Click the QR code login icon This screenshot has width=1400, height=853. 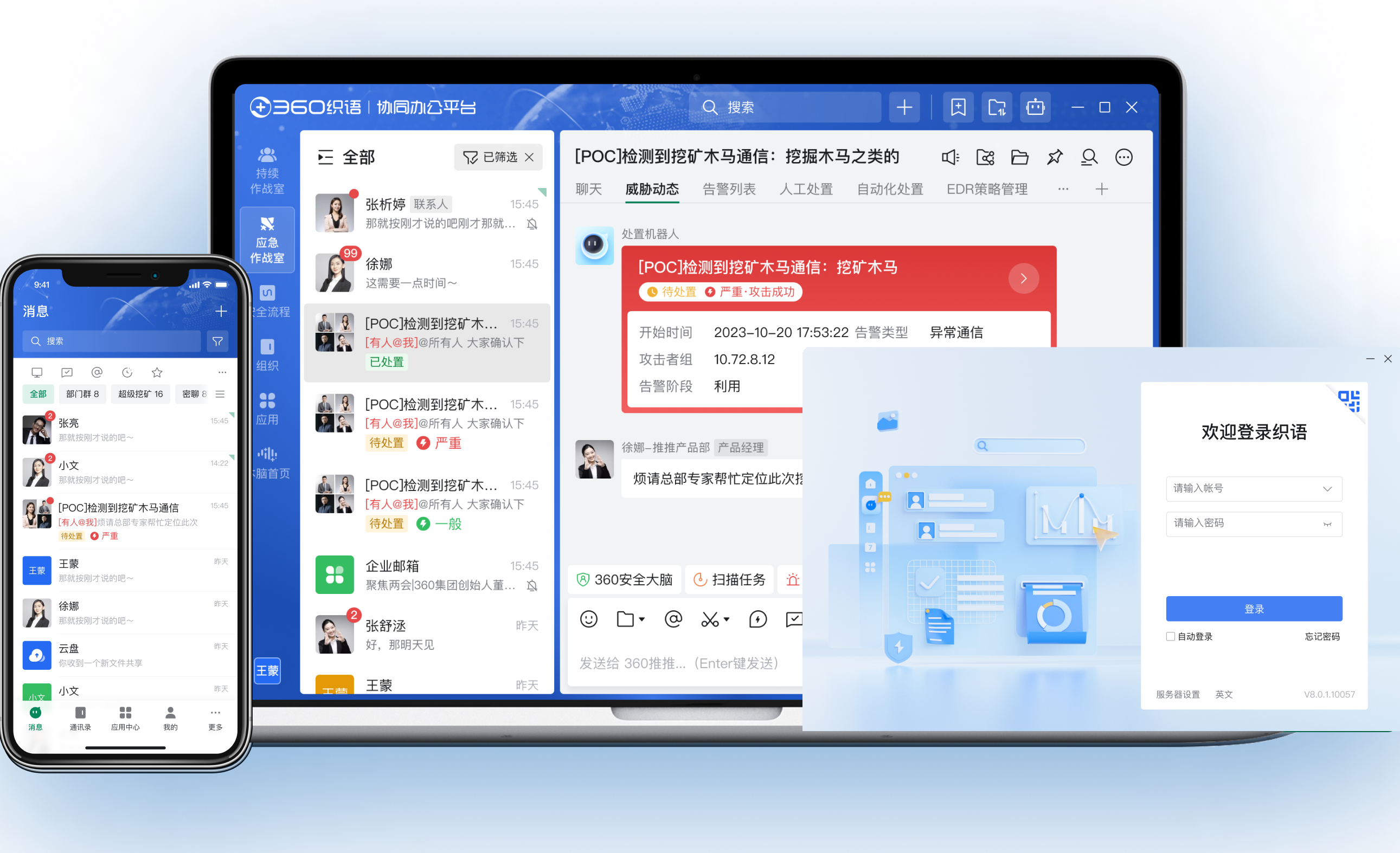1348,401
